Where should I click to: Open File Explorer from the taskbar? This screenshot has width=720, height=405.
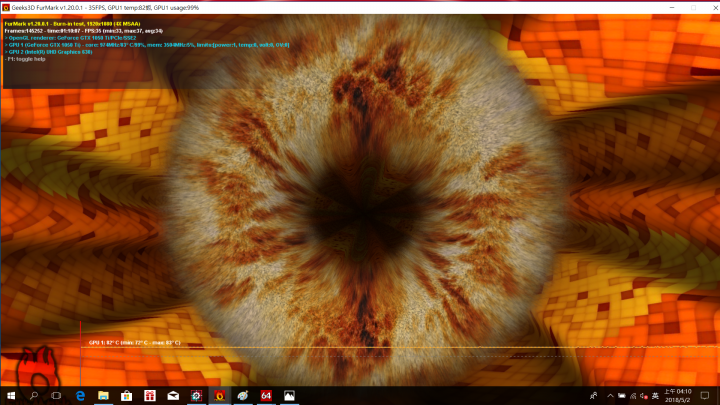point(103,395)
